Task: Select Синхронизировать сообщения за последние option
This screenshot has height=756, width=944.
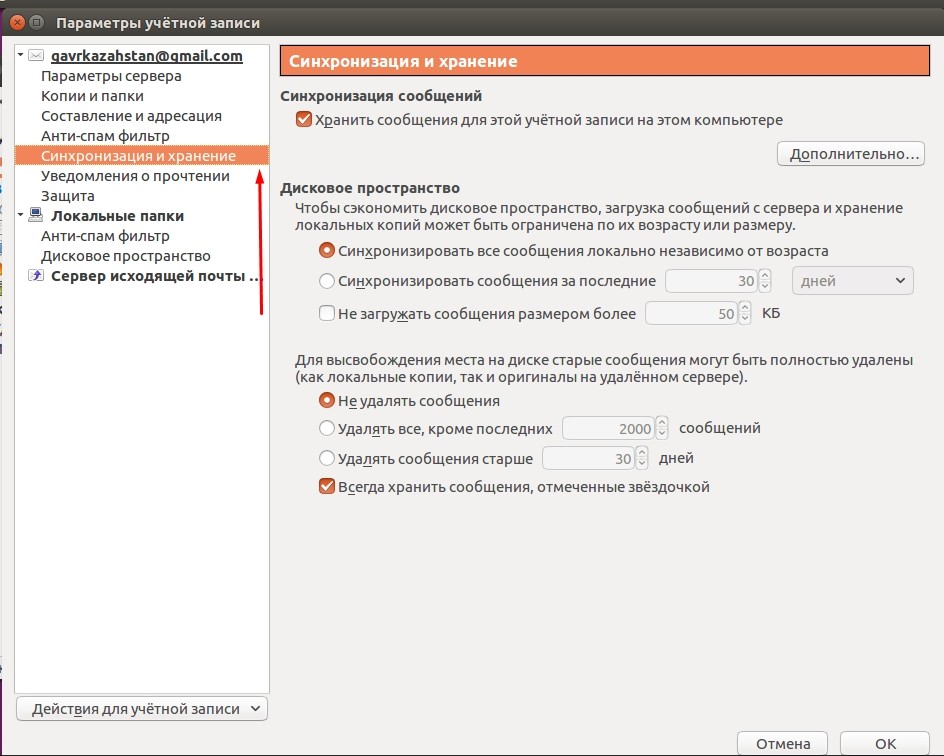Action: point(327,280)
